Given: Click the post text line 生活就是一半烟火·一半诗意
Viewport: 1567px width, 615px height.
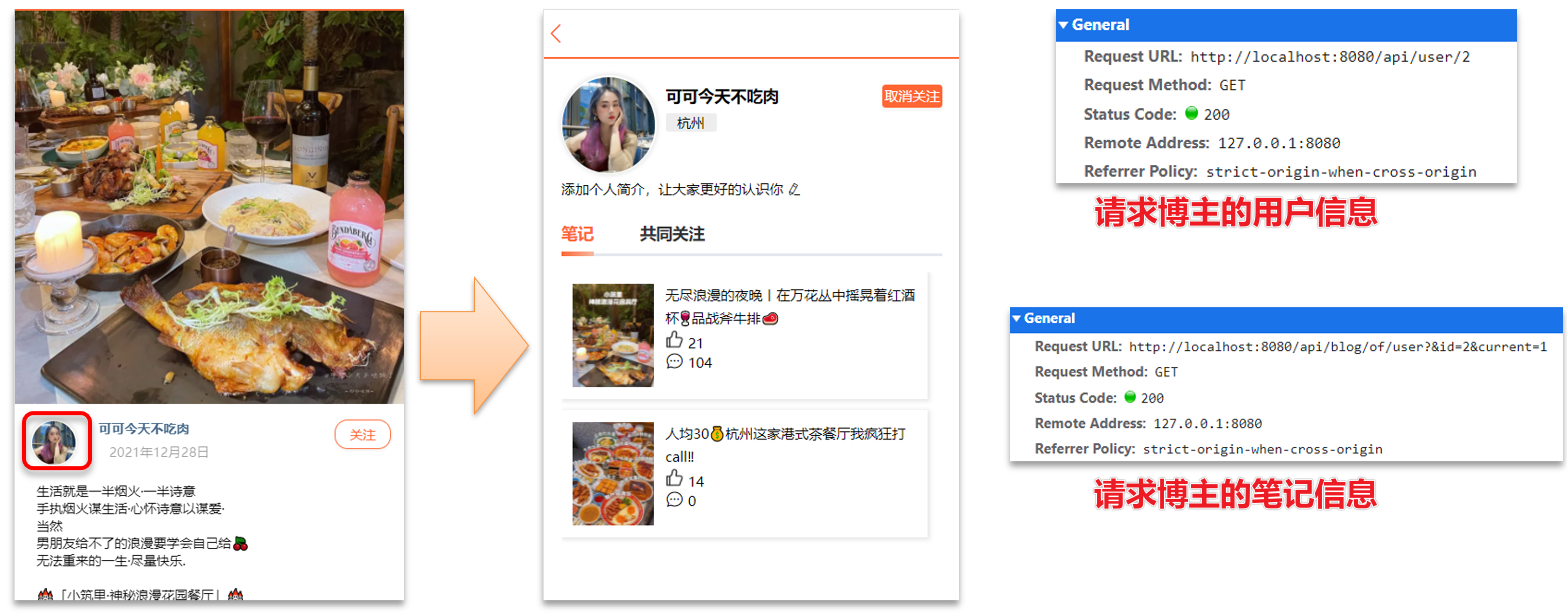Looking at the screenshot, I should point(116,491).
